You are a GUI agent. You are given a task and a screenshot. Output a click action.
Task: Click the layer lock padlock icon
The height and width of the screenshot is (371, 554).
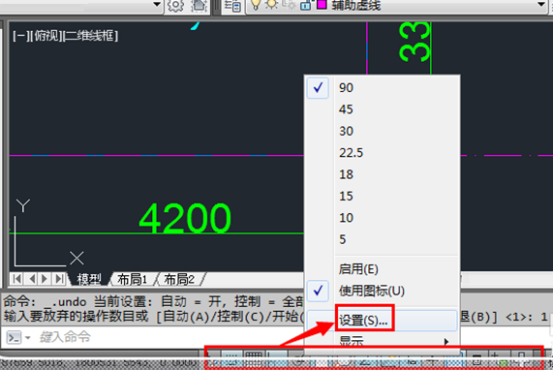click(306, 5)
